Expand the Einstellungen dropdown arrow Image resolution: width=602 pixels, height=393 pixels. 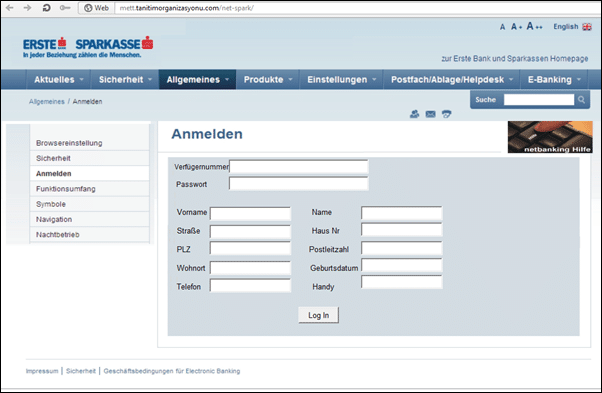374,79
